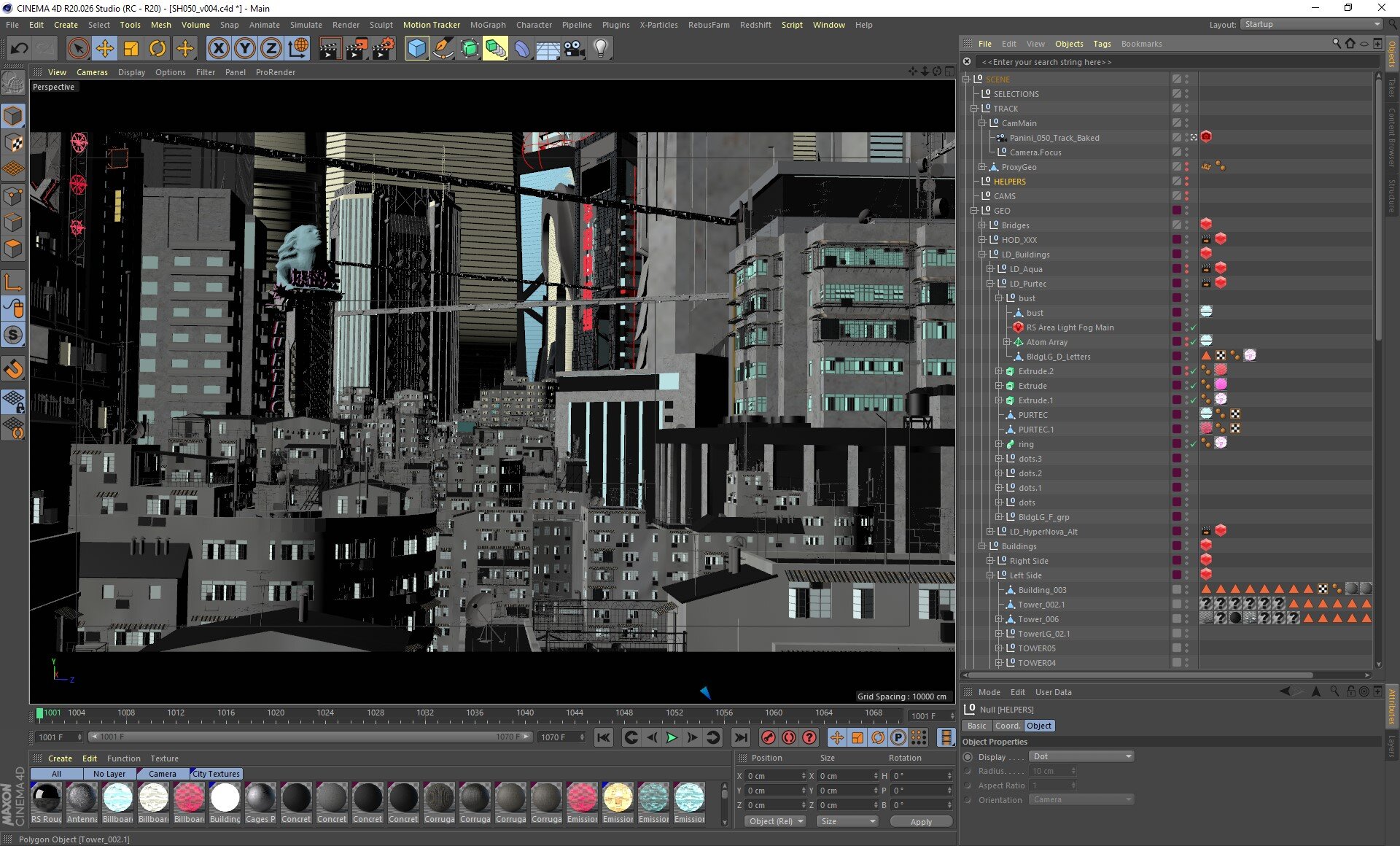Toggle Z axis lock
The image size is (1400, 846).
coord(271,49)
